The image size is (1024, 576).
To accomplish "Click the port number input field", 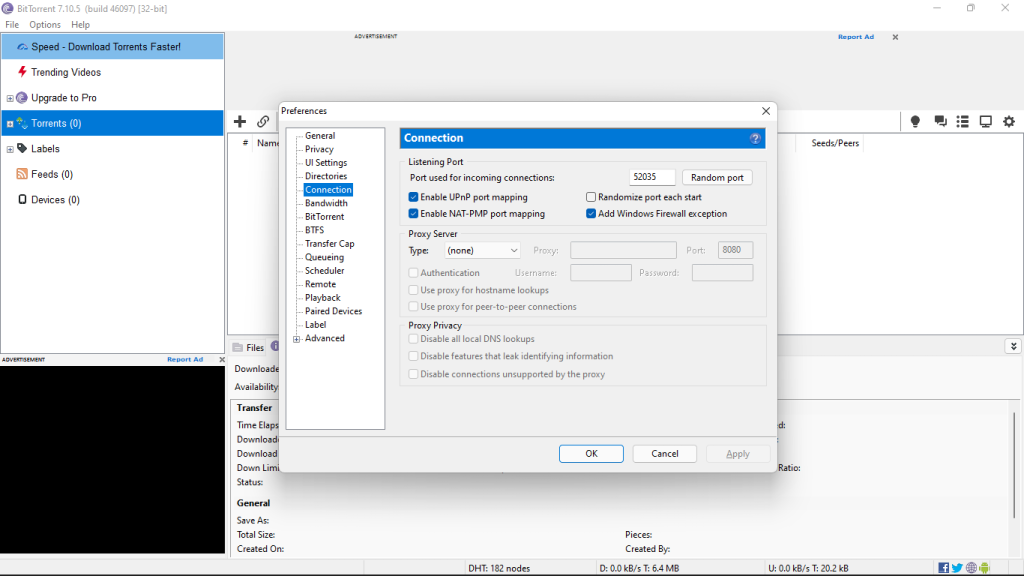I will (x=652, y=176).
